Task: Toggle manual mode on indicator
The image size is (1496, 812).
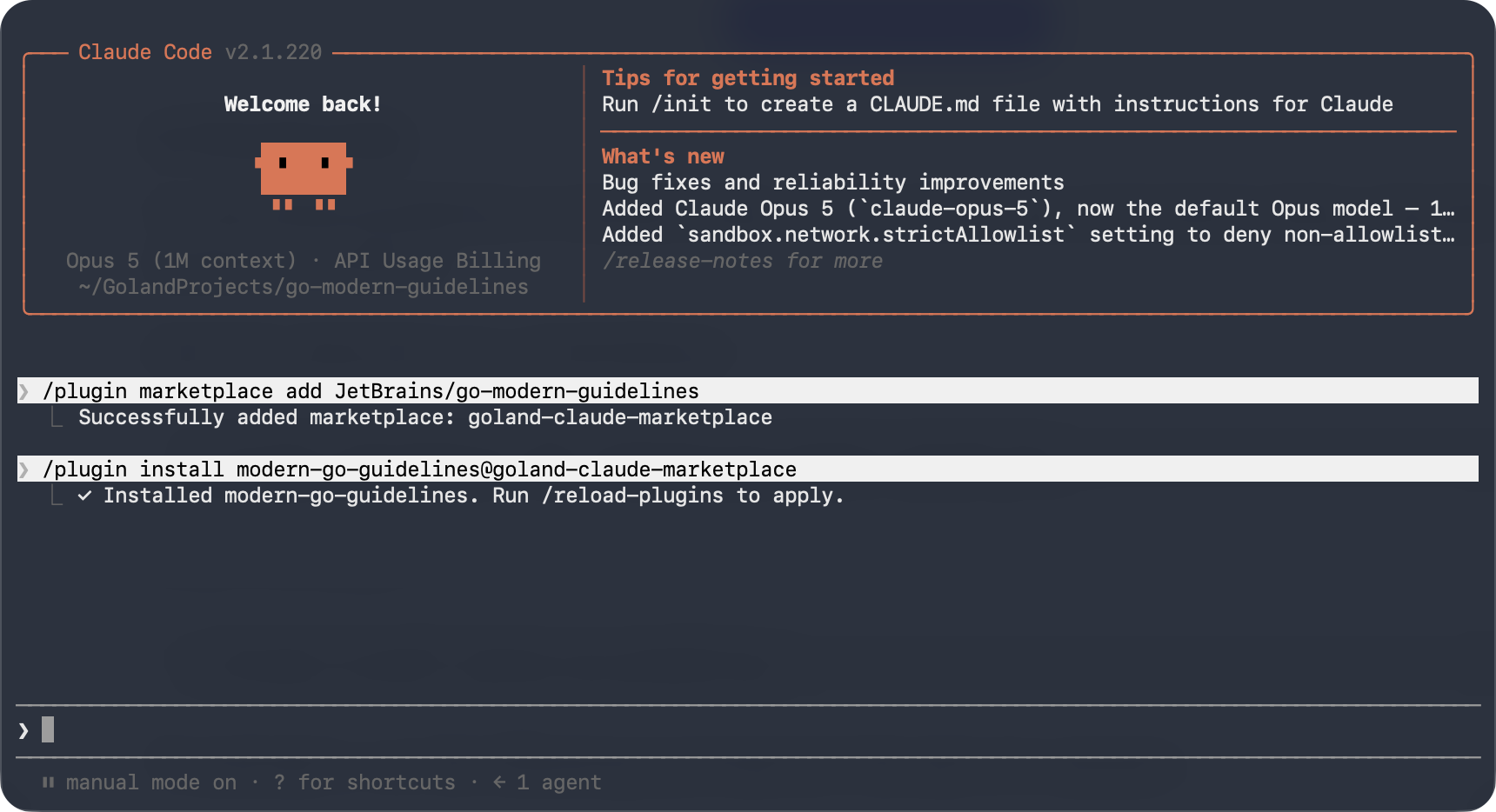Action: coord(151,782)
